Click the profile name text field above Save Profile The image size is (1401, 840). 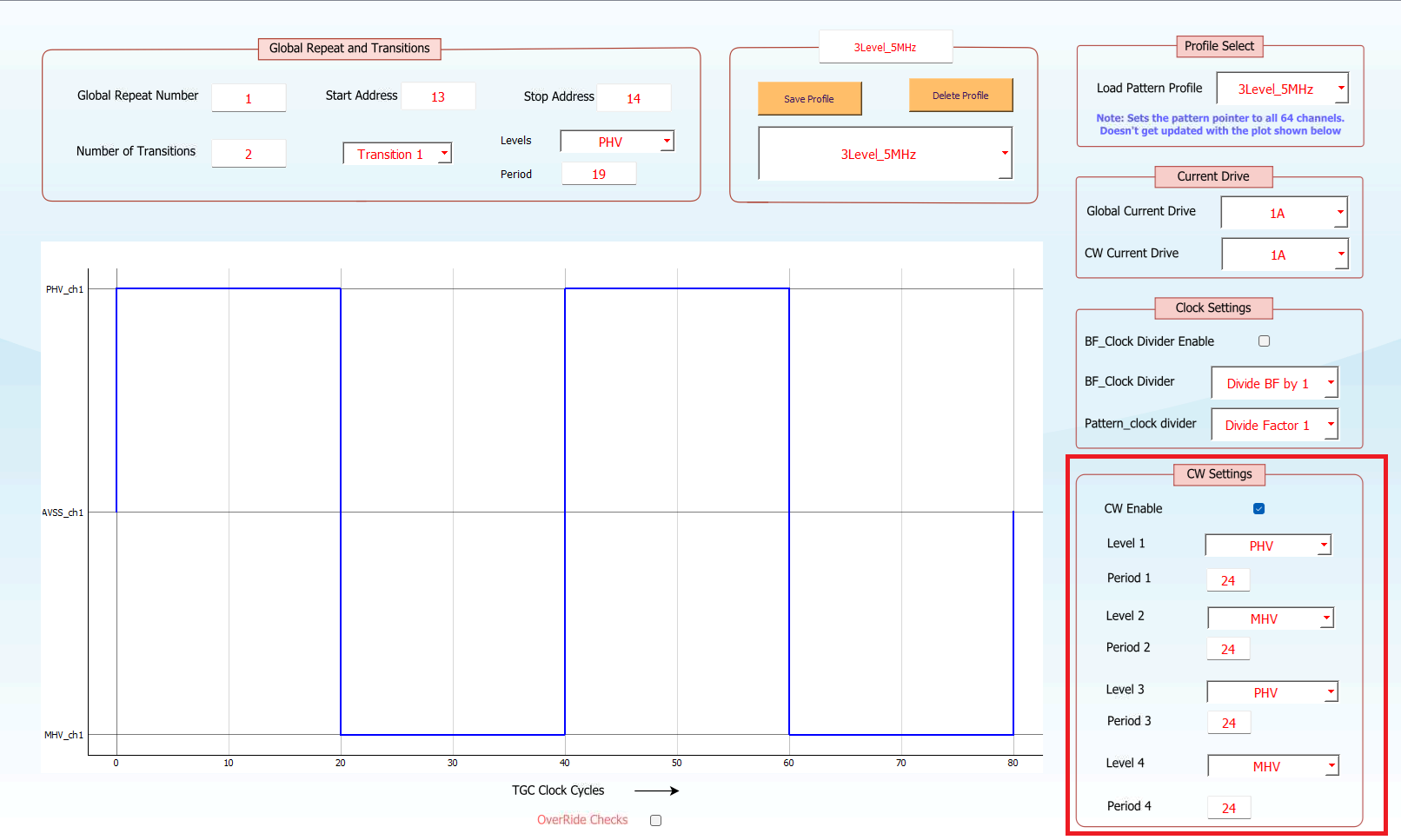click(x=885, y=47)
